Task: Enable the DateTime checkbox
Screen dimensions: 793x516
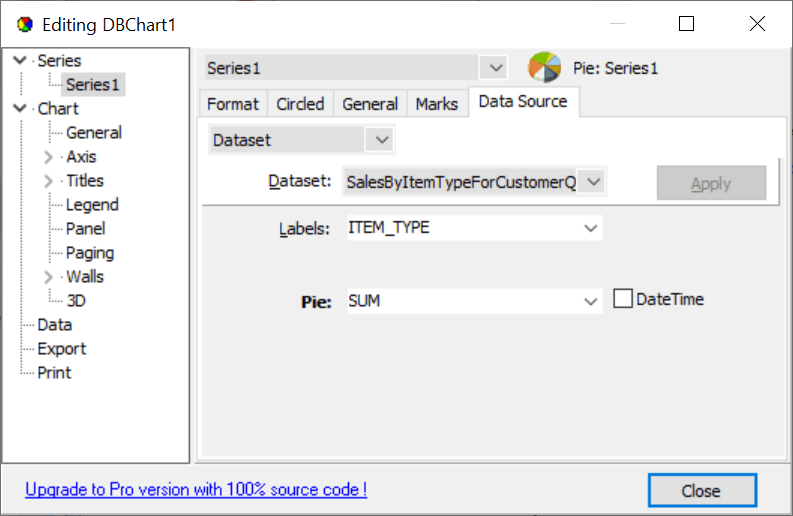Action: point(623,299)
